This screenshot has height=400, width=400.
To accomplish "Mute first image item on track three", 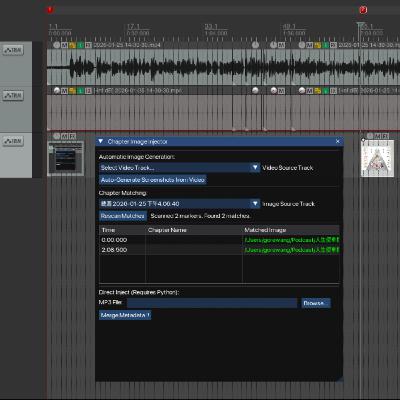I will tap(65, 136).
